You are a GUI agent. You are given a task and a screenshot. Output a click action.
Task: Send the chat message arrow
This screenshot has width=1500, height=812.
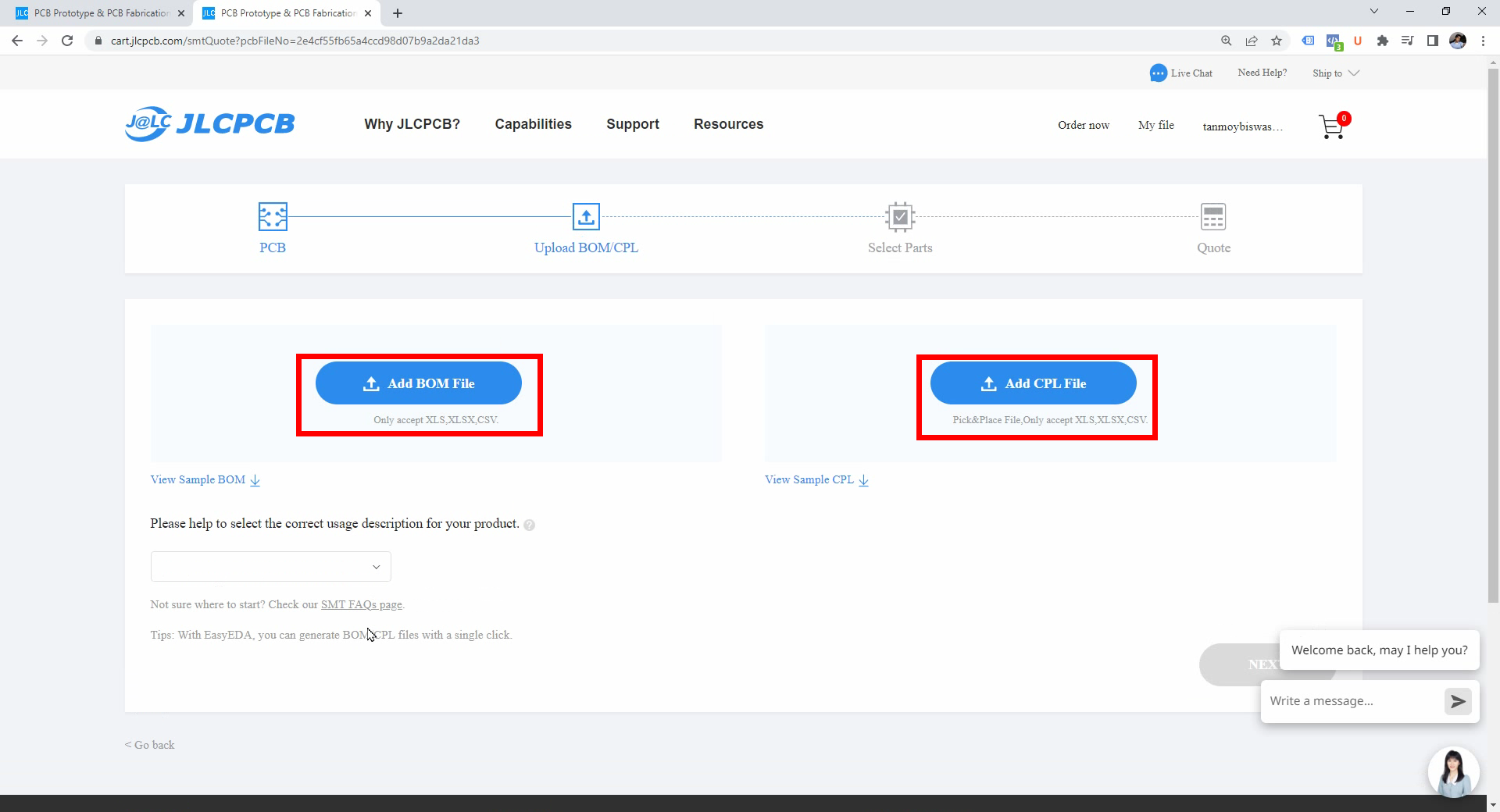tap(1458, 701)
